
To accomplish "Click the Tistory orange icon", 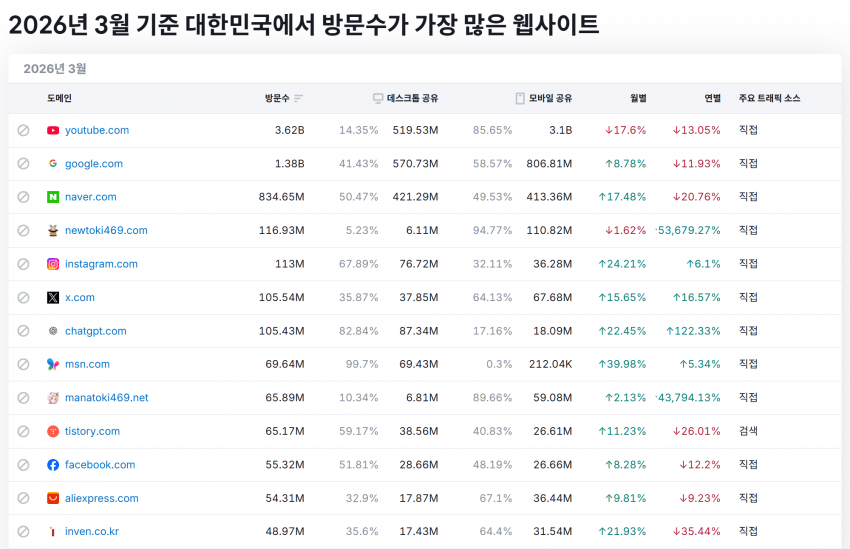I will pyautogui.click(x=53, y=431).
